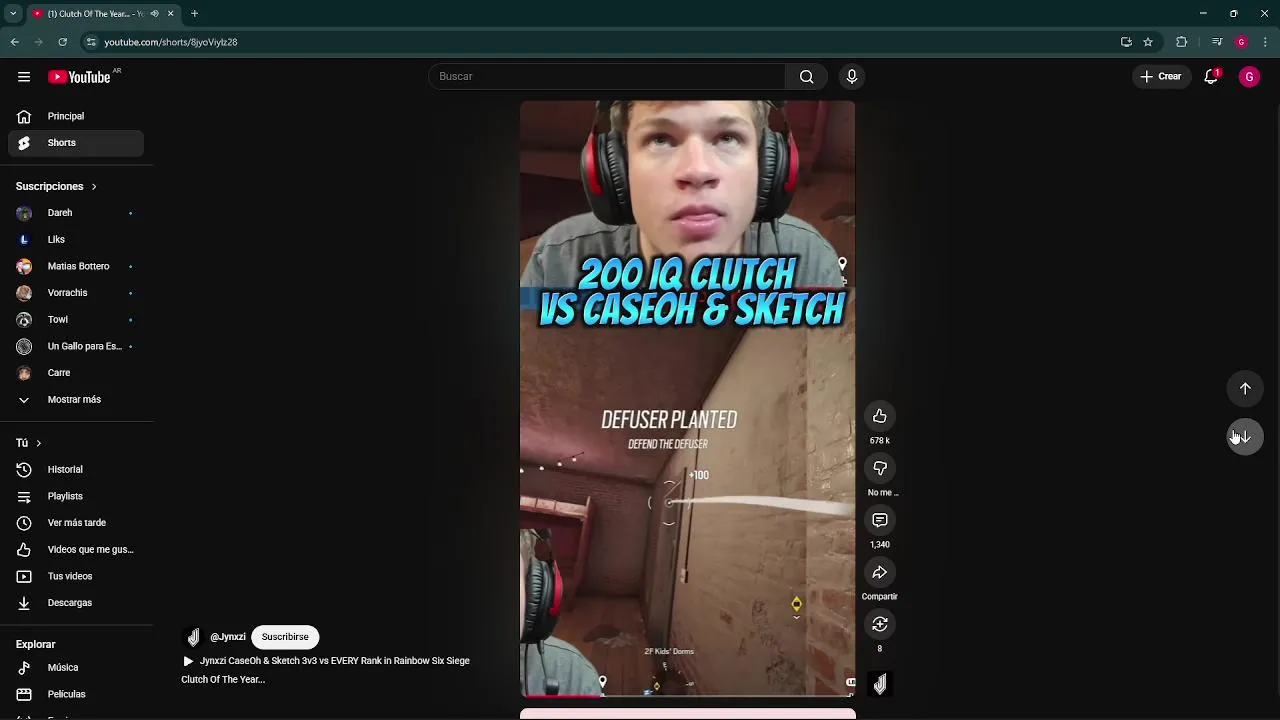Open Ver más tarde in the sidebar
This screenshot has height=720, width=1280.
pos(76,523)
